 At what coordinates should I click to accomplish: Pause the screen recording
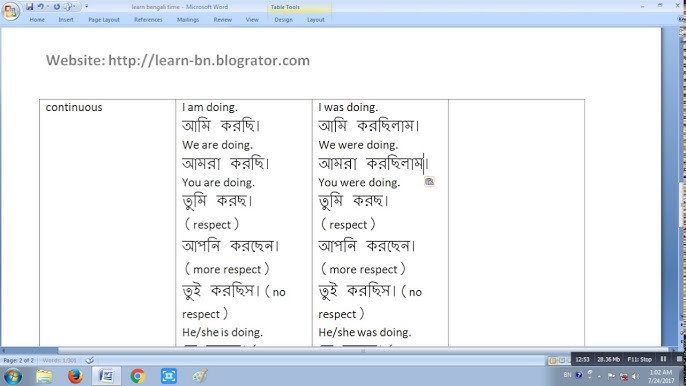point(663,359)
